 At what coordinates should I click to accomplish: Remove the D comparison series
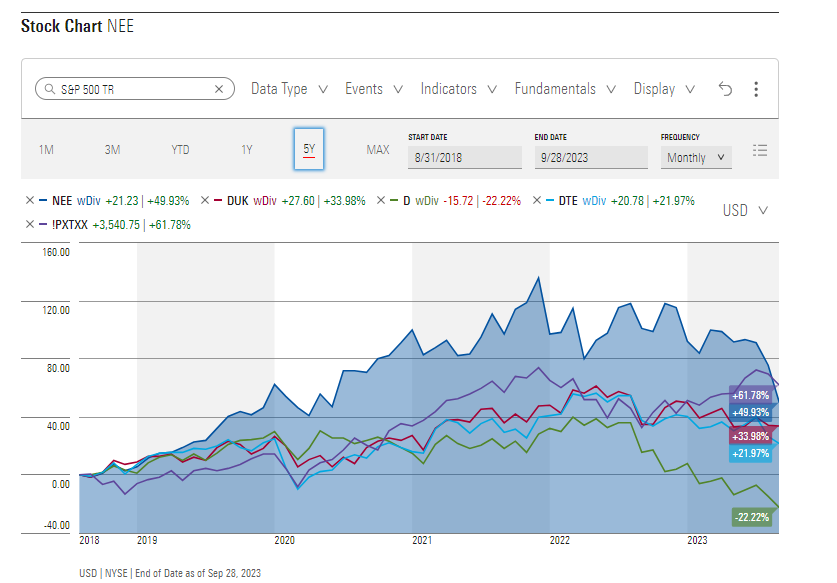point(381,200)
